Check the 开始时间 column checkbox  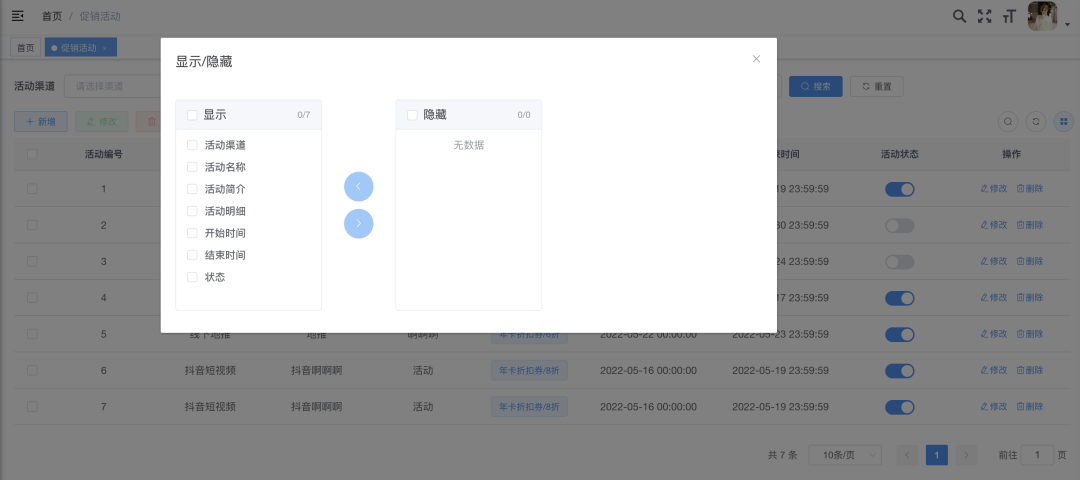pos(192,233)
